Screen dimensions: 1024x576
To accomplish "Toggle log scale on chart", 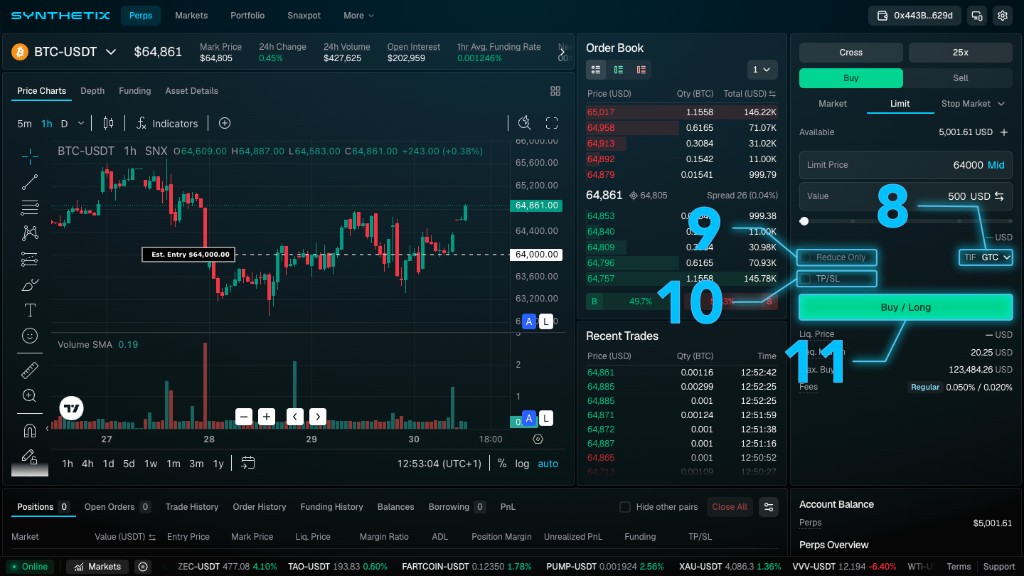I will coord(522,463).
